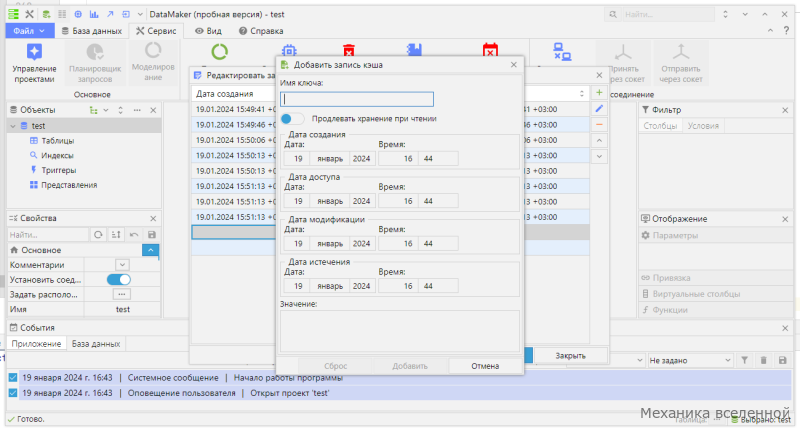Click the save icon in Свойства toolbar
800x431 pixels.
point(152,235)
